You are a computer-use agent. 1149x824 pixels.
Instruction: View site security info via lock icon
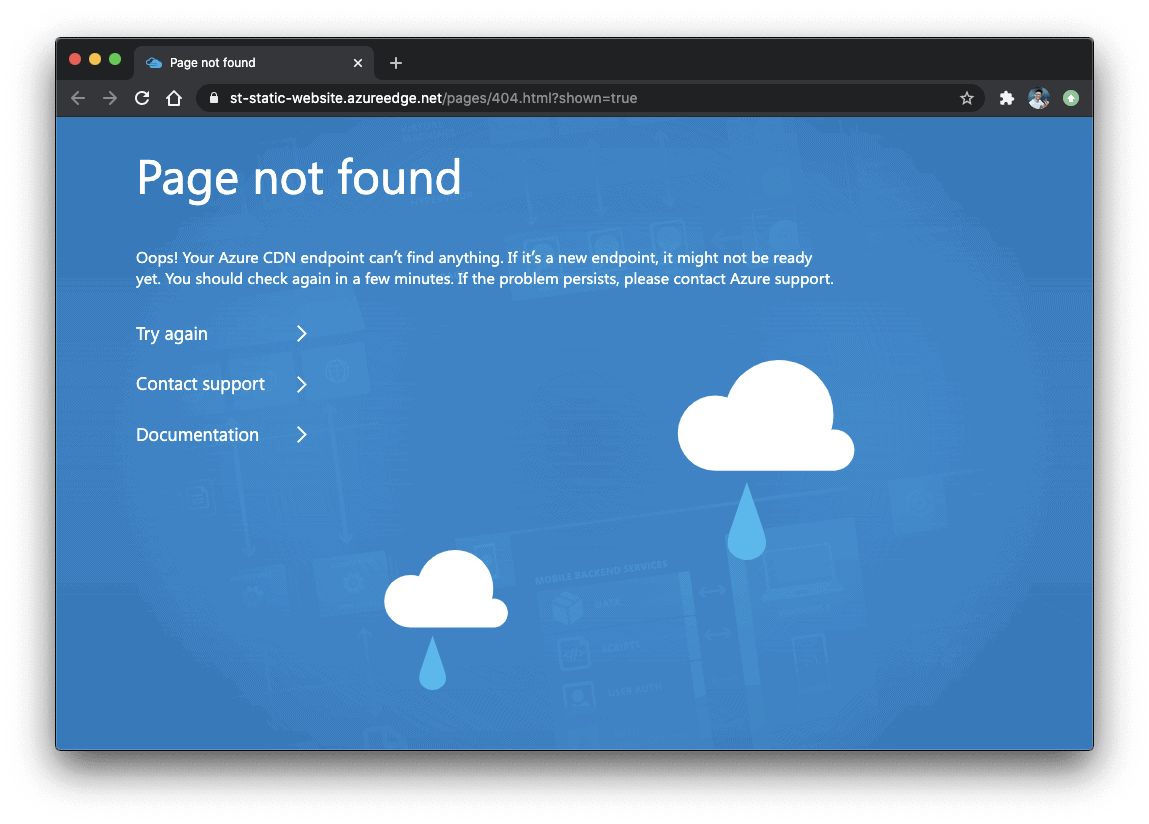tap(214, 98)
